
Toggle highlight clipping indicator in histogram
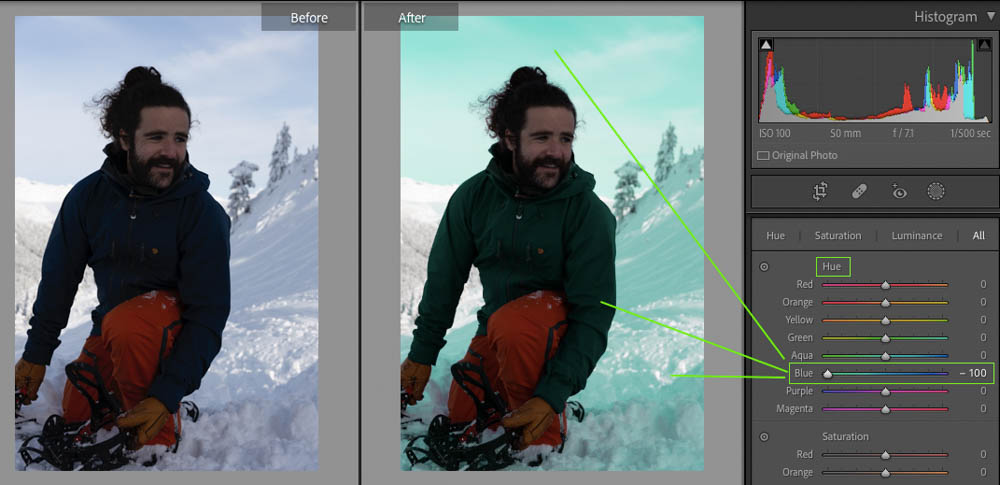coord(983,45)
